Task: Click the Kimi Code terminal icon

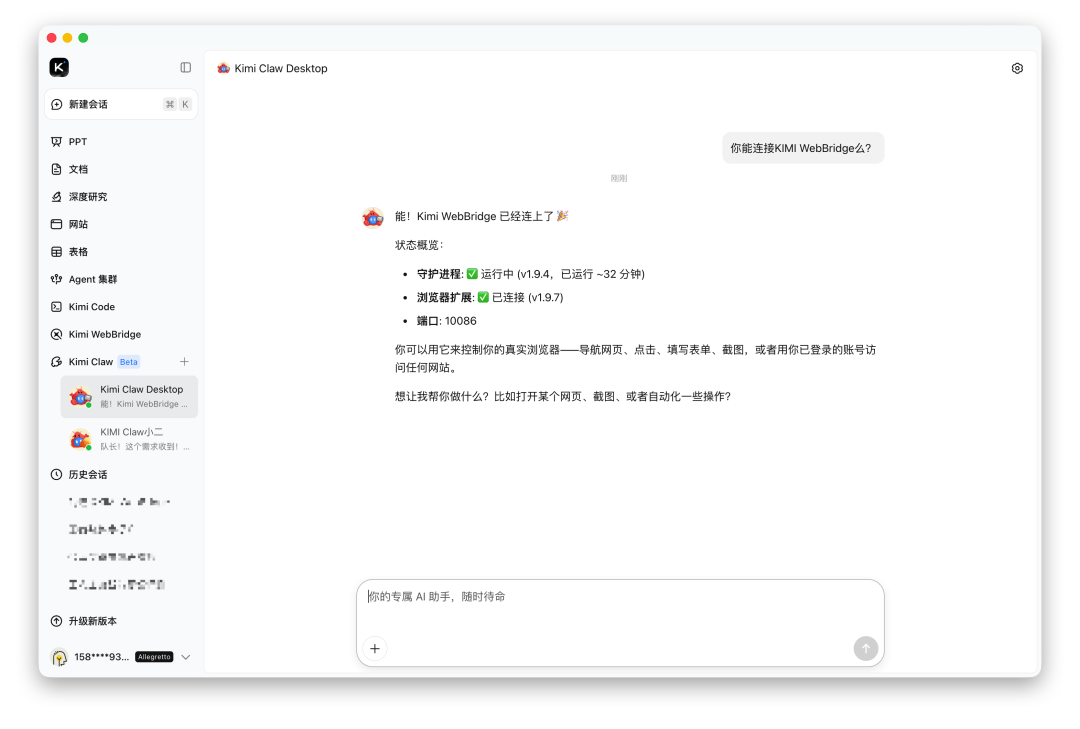Action: pos(56,307)
